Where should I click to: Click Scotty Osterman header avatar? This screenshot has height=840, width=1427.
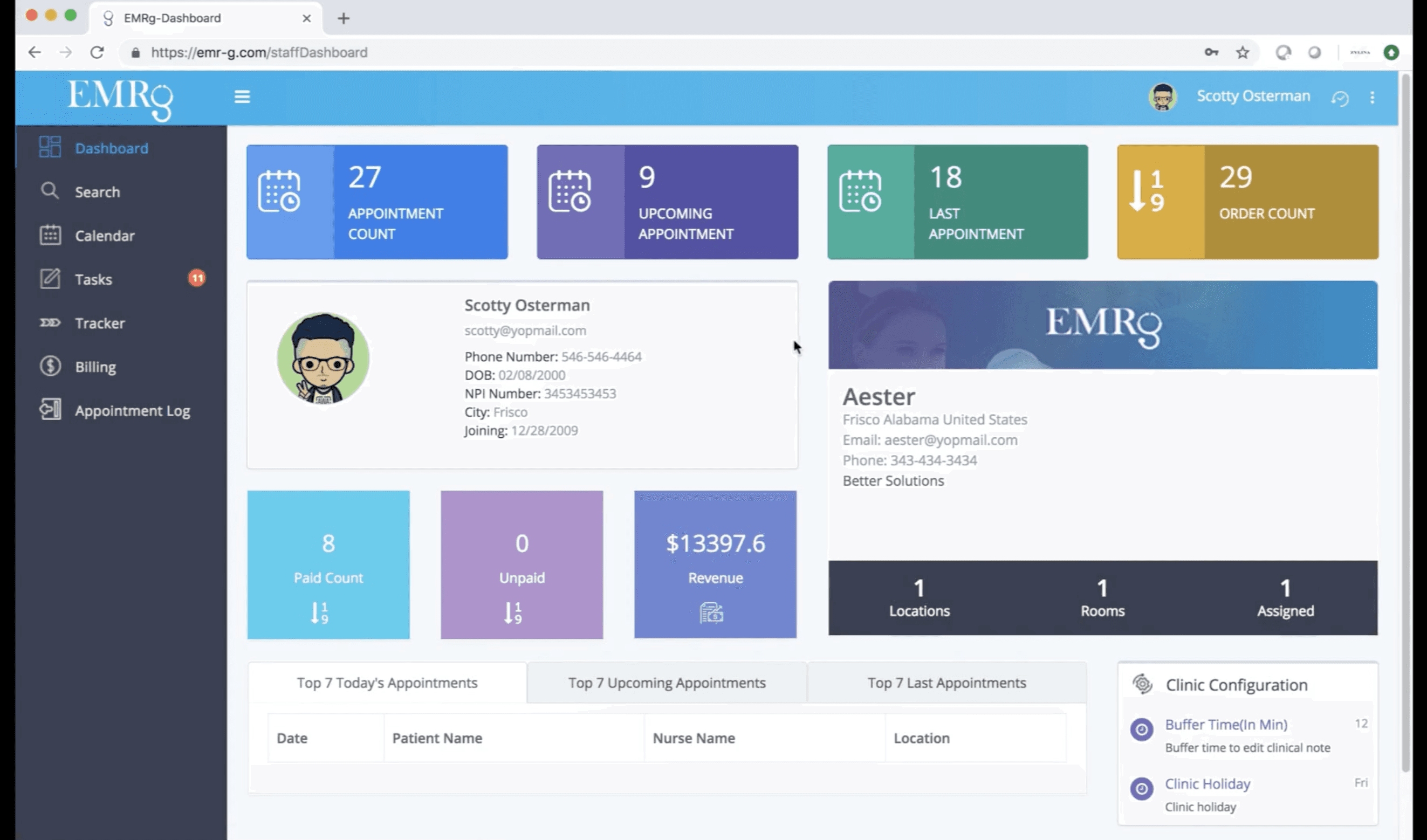pos(1162,97)
